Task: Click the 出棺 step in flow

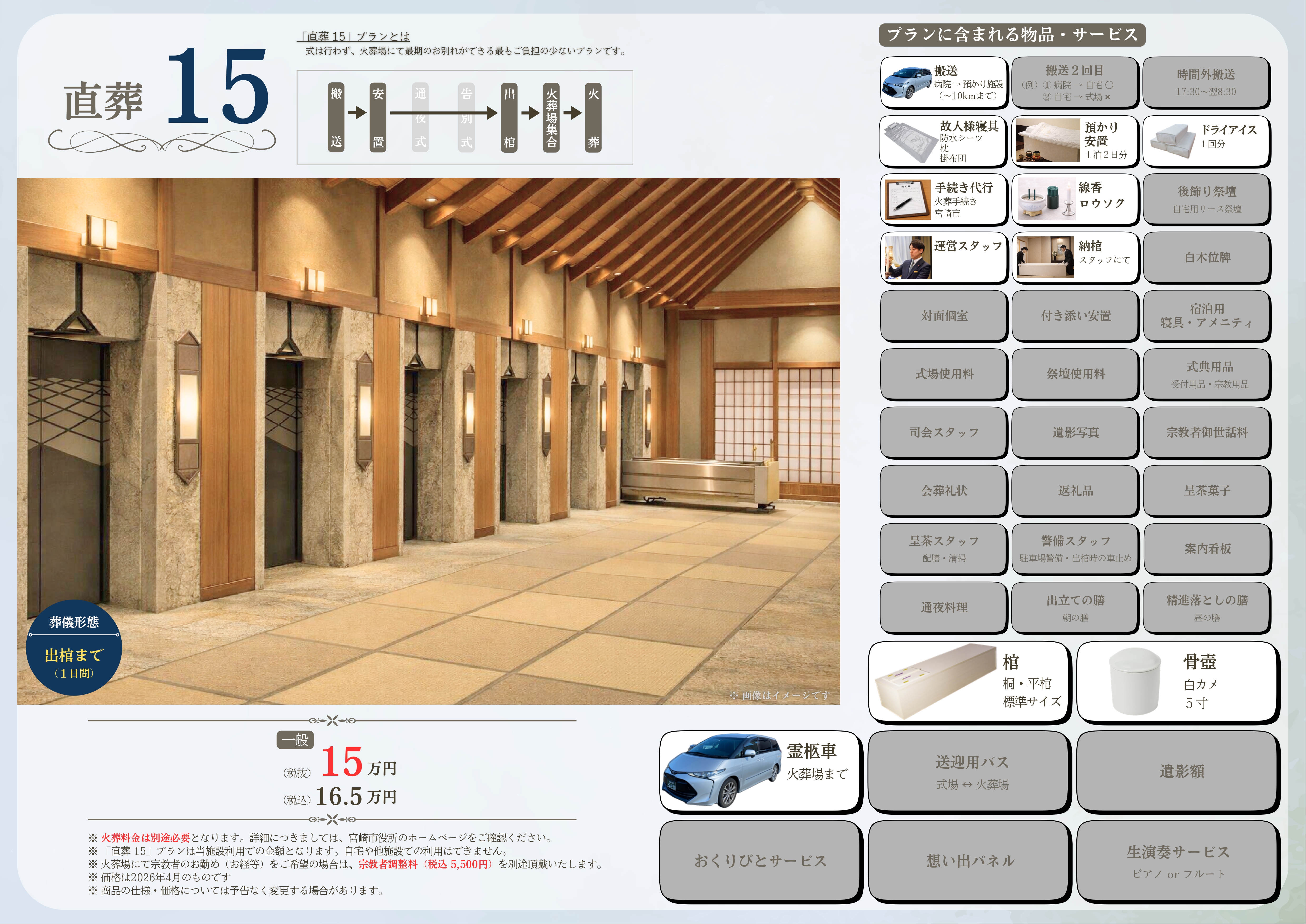Action: coord(509,117)
